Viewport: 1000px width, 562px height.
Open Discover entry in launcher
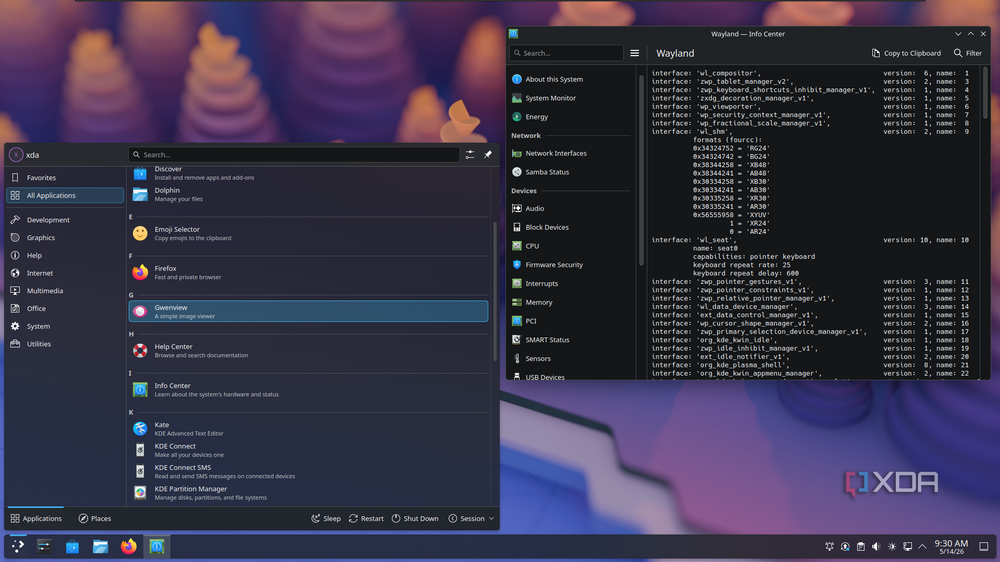[308, 173]
